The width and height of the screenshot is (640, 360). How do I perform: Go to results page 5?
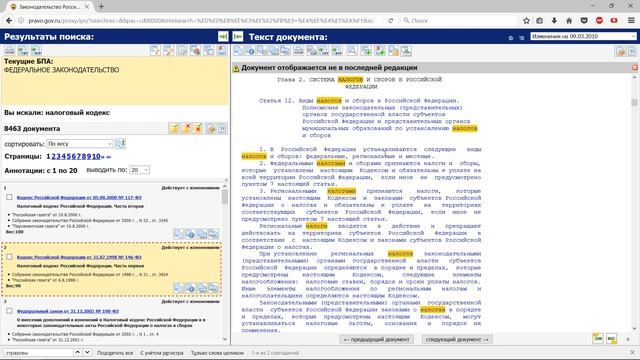[69, 156]
